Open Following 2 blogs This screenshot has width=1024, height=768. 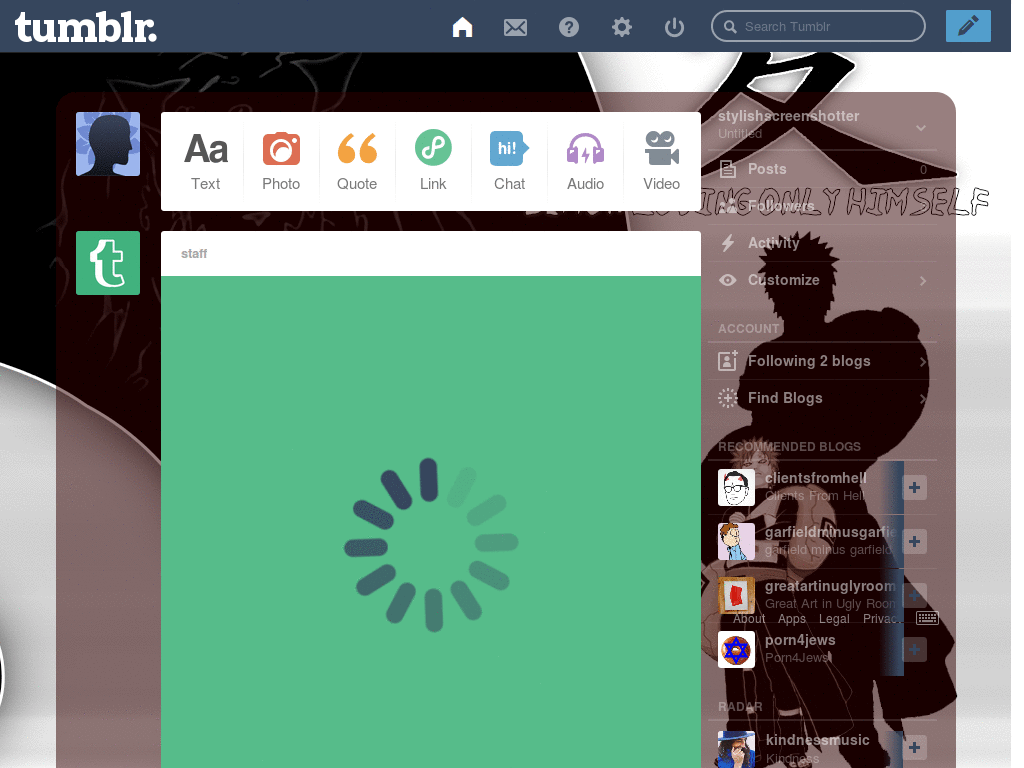823,361
